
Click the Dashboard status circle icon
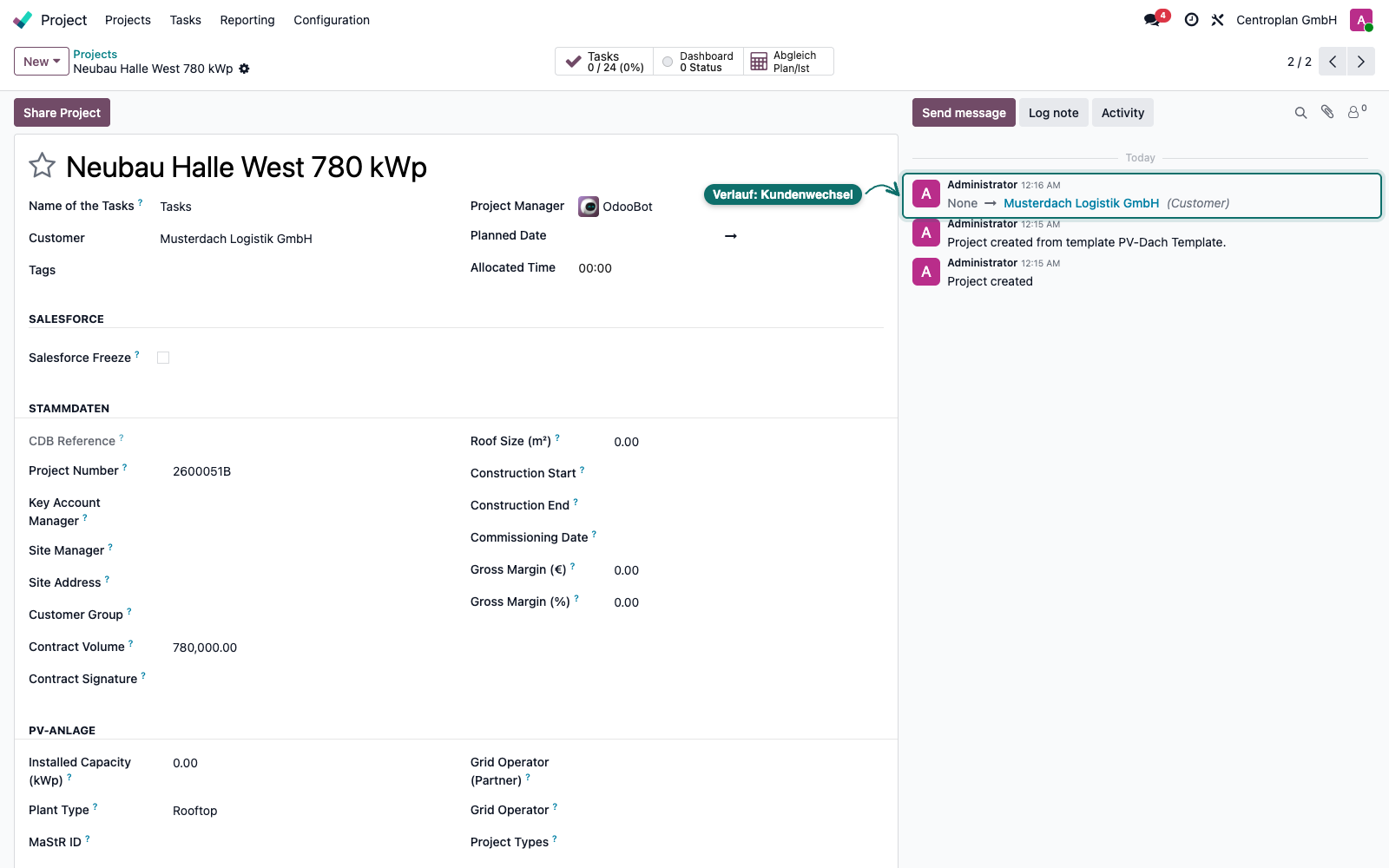pos(668,62)
